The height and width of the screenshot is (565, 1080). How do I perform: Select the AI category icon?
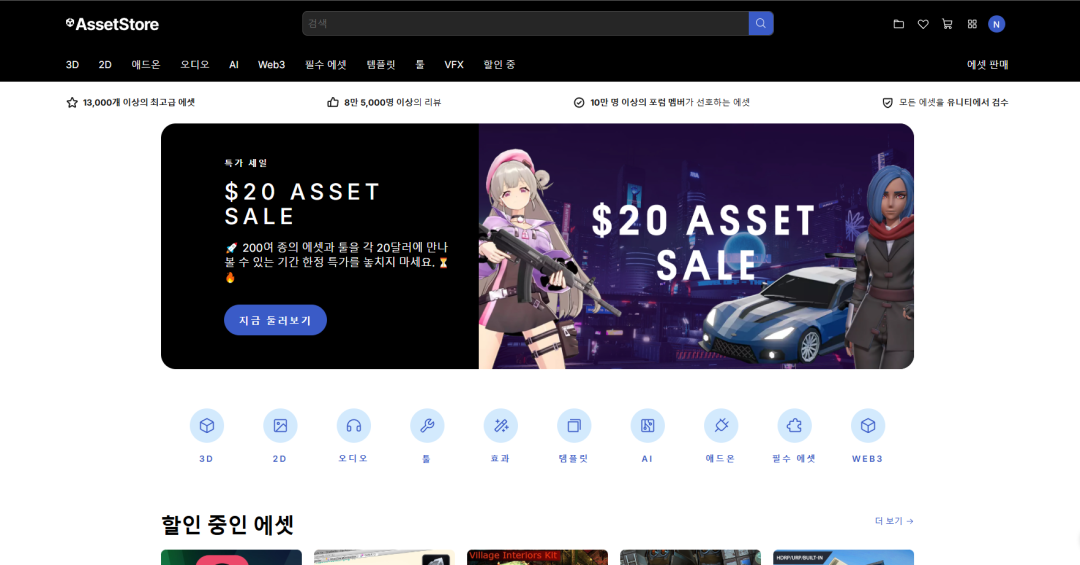647,426
